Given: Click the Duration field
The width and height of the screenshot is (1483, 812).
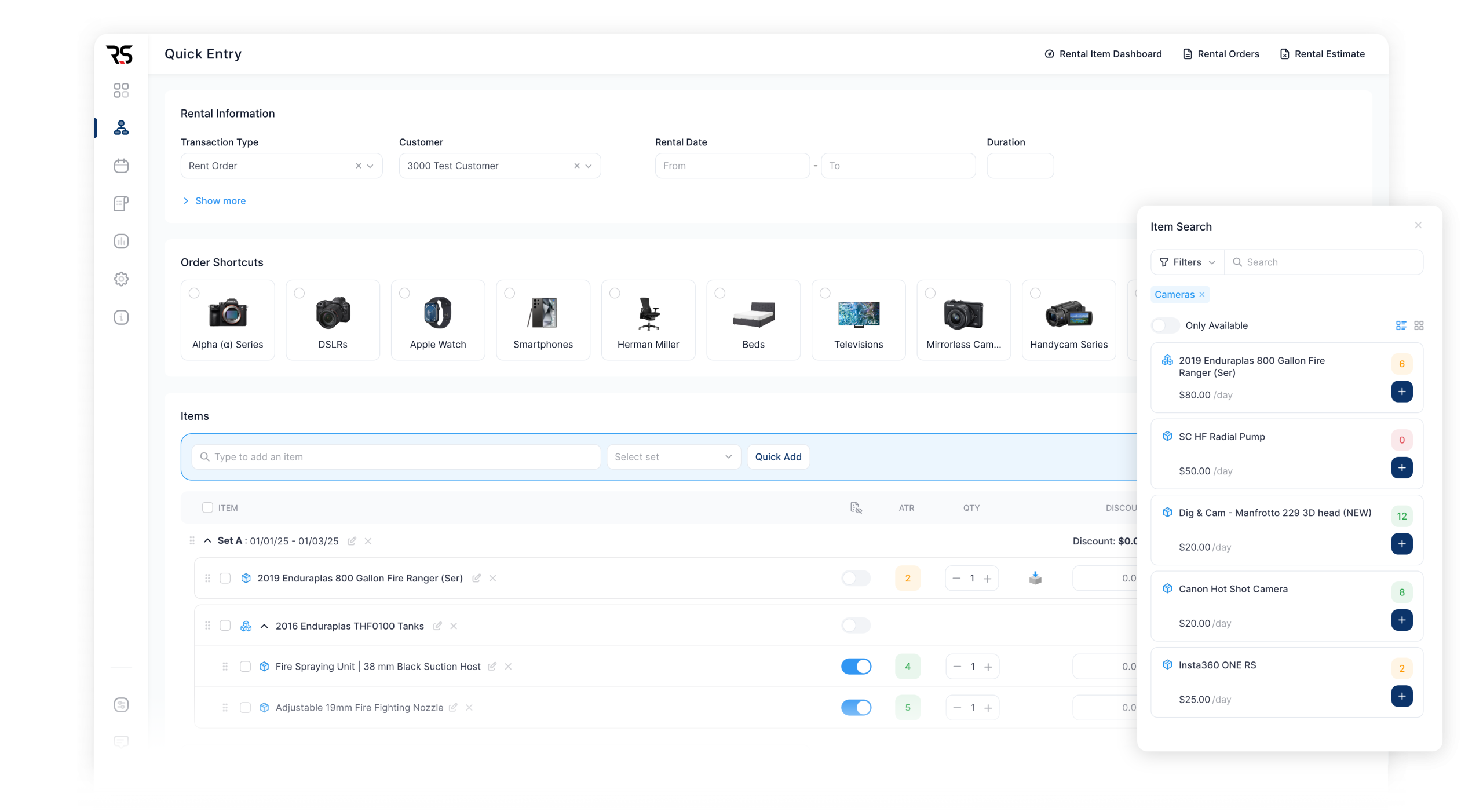Looking at the screenshot, I should [x=1020, y=166].
